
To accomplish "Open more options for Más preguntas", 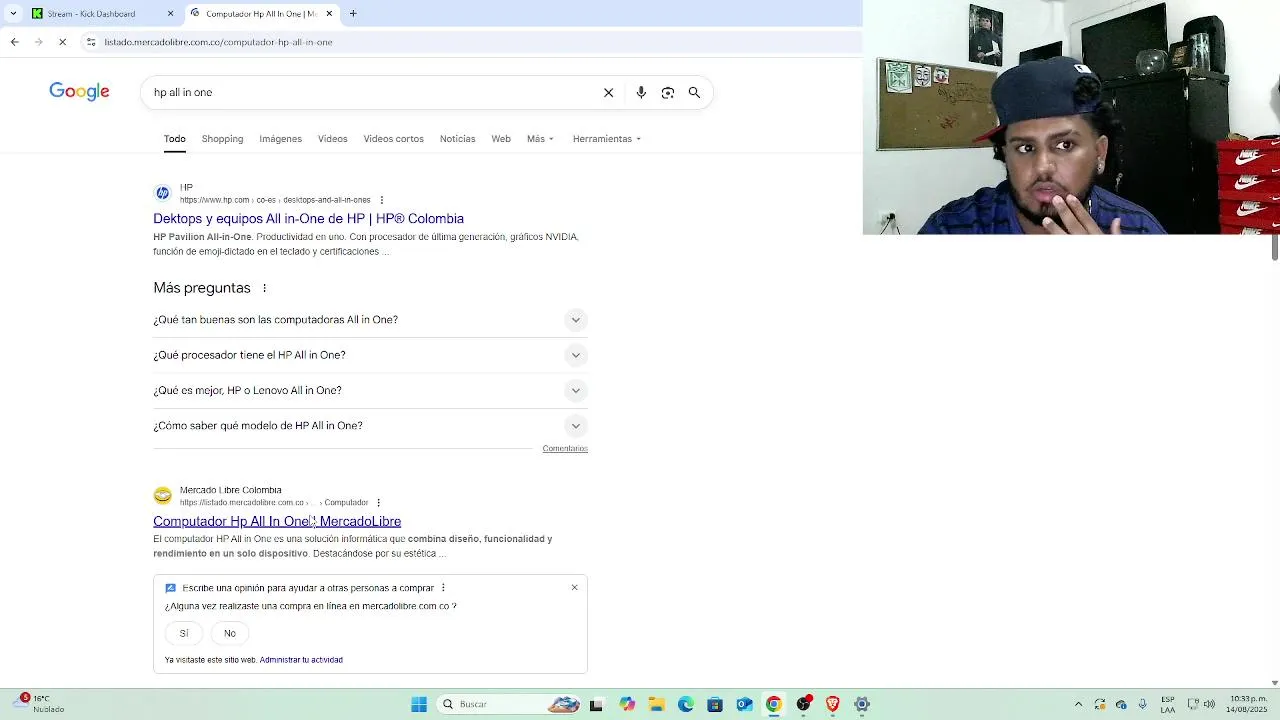I will click(x=264, y=288).
